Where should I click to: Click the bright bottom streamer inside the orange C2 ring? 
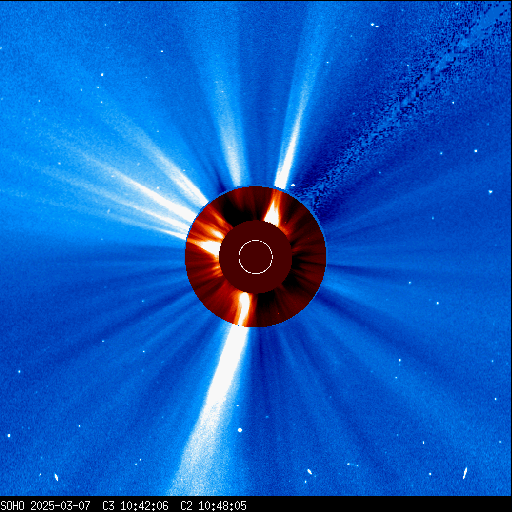point(244,308)
